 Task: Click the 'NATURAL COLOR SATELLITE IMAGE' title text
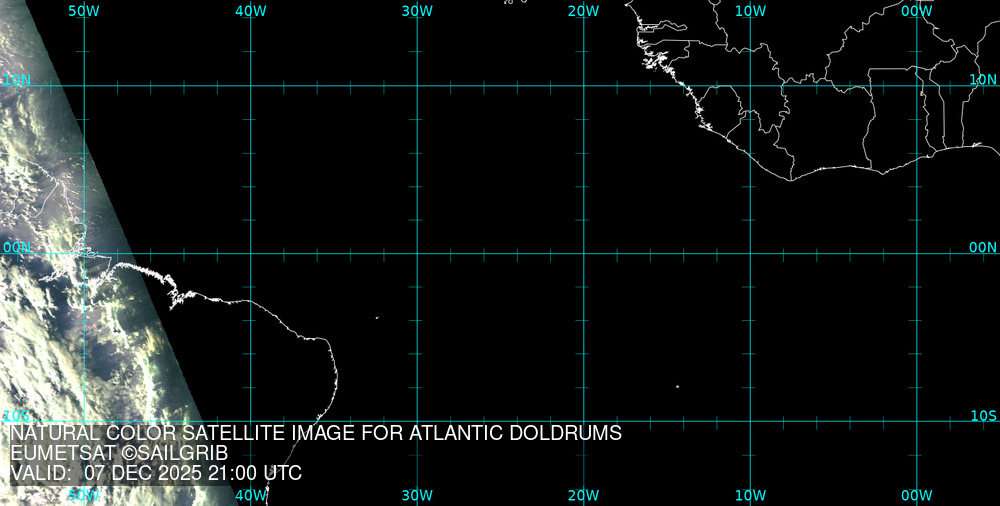(316, 433)
